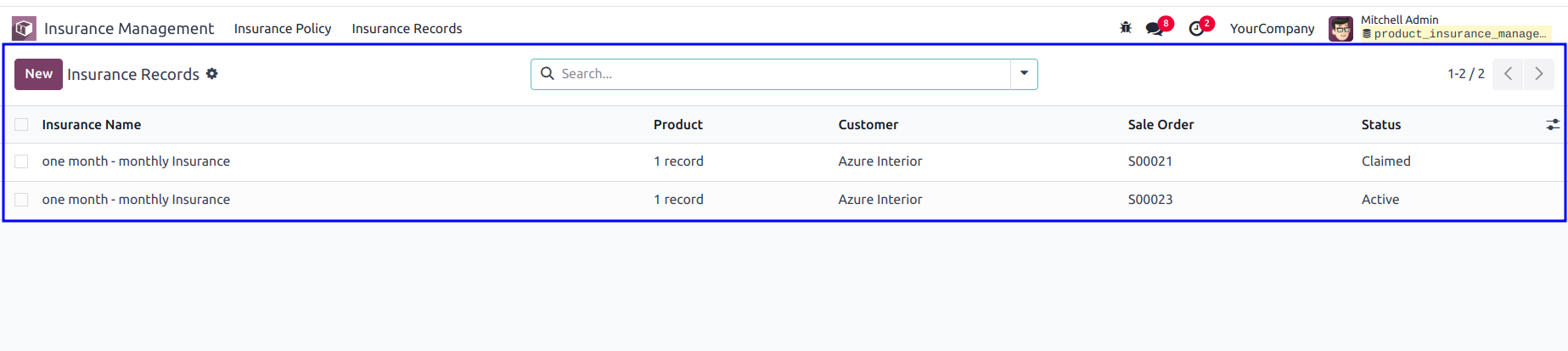Click Mitchell Admin avatar picture

(x=1340, y=29)
